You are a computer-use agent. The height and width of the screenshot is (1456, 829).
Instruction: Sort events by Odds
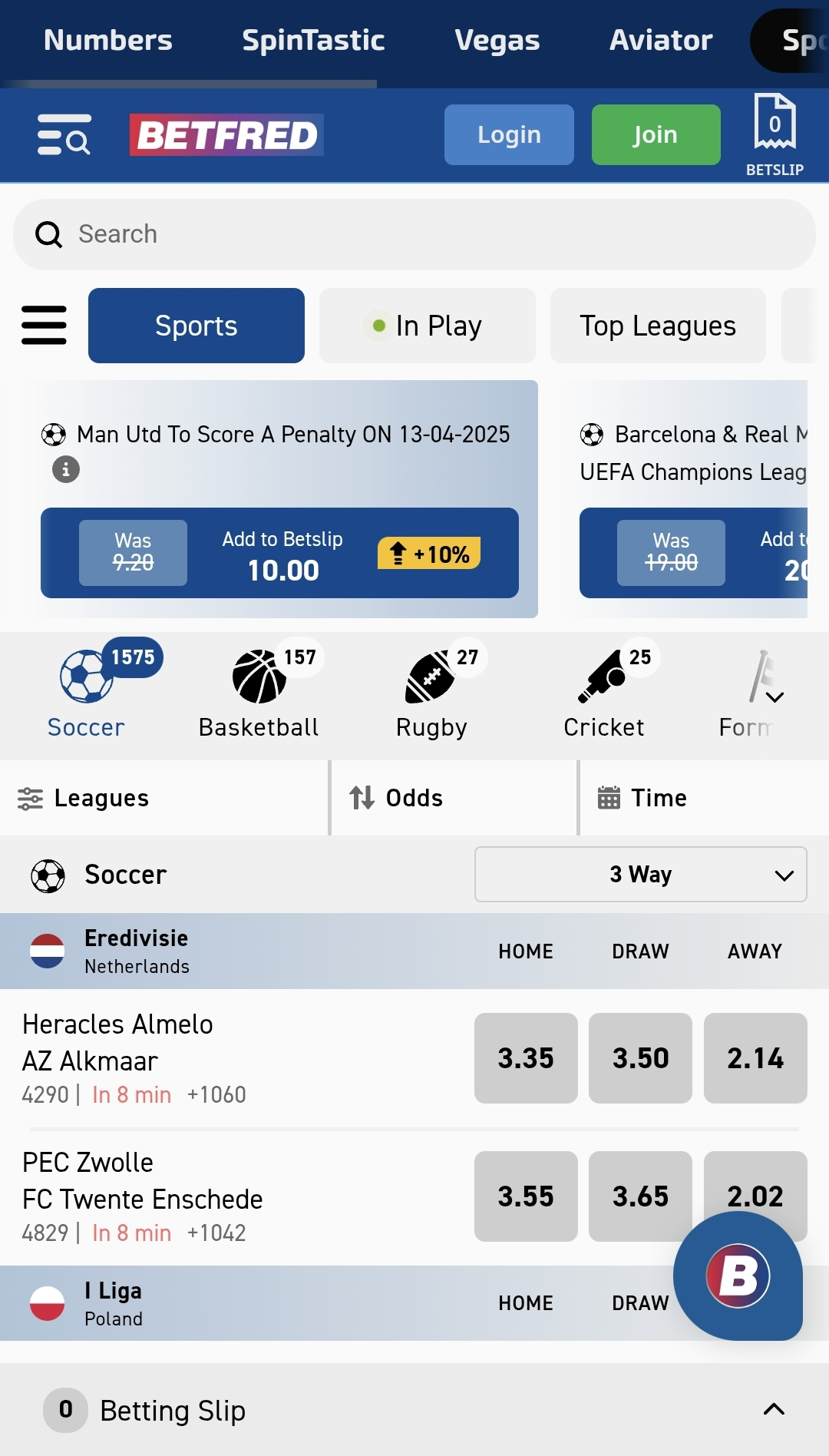397,798
